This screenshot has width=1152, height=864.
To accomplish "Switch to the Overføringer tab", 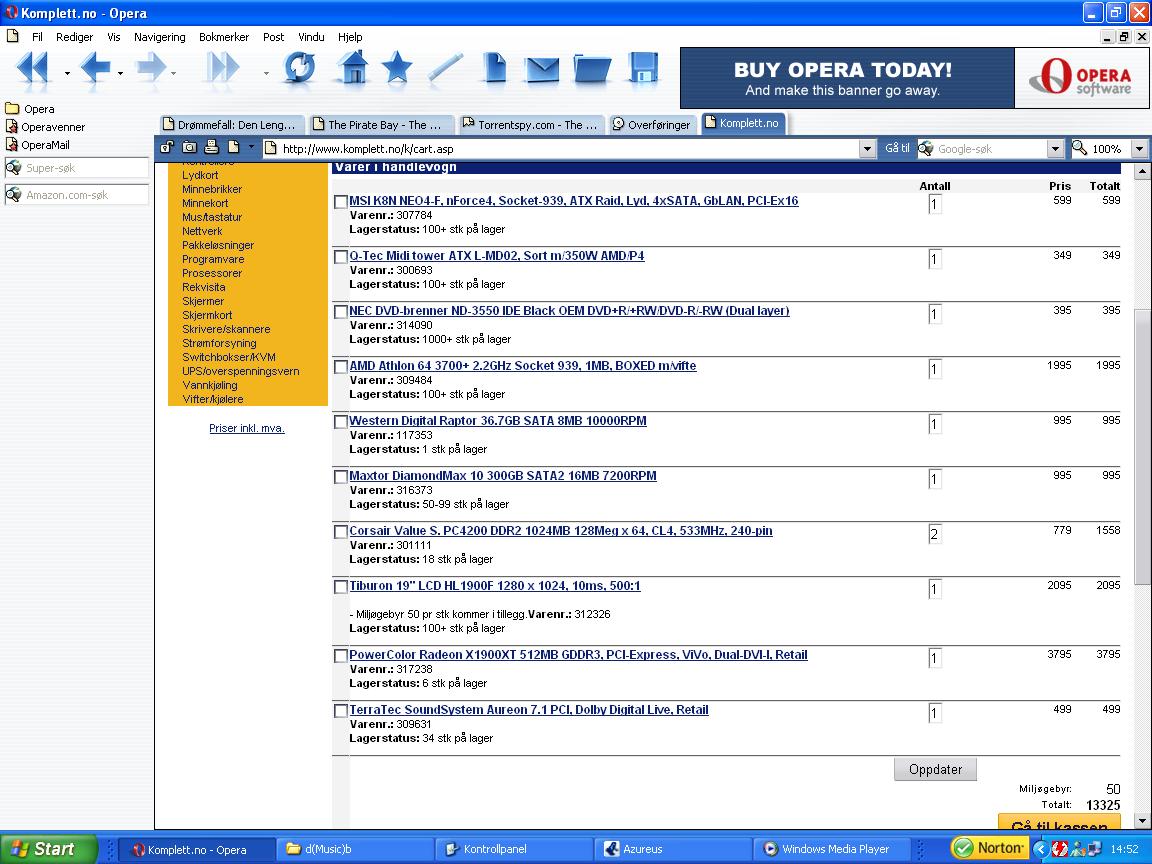I will pos(652,124).
